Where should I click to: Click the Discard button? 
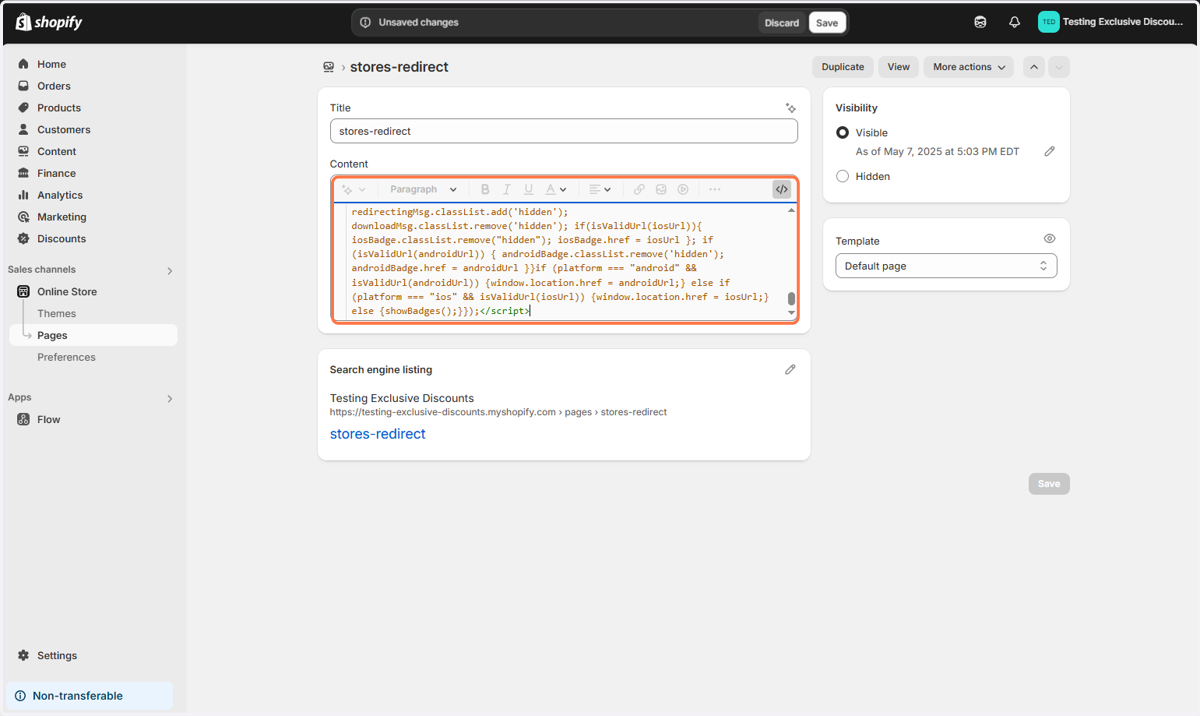point(782,23)
